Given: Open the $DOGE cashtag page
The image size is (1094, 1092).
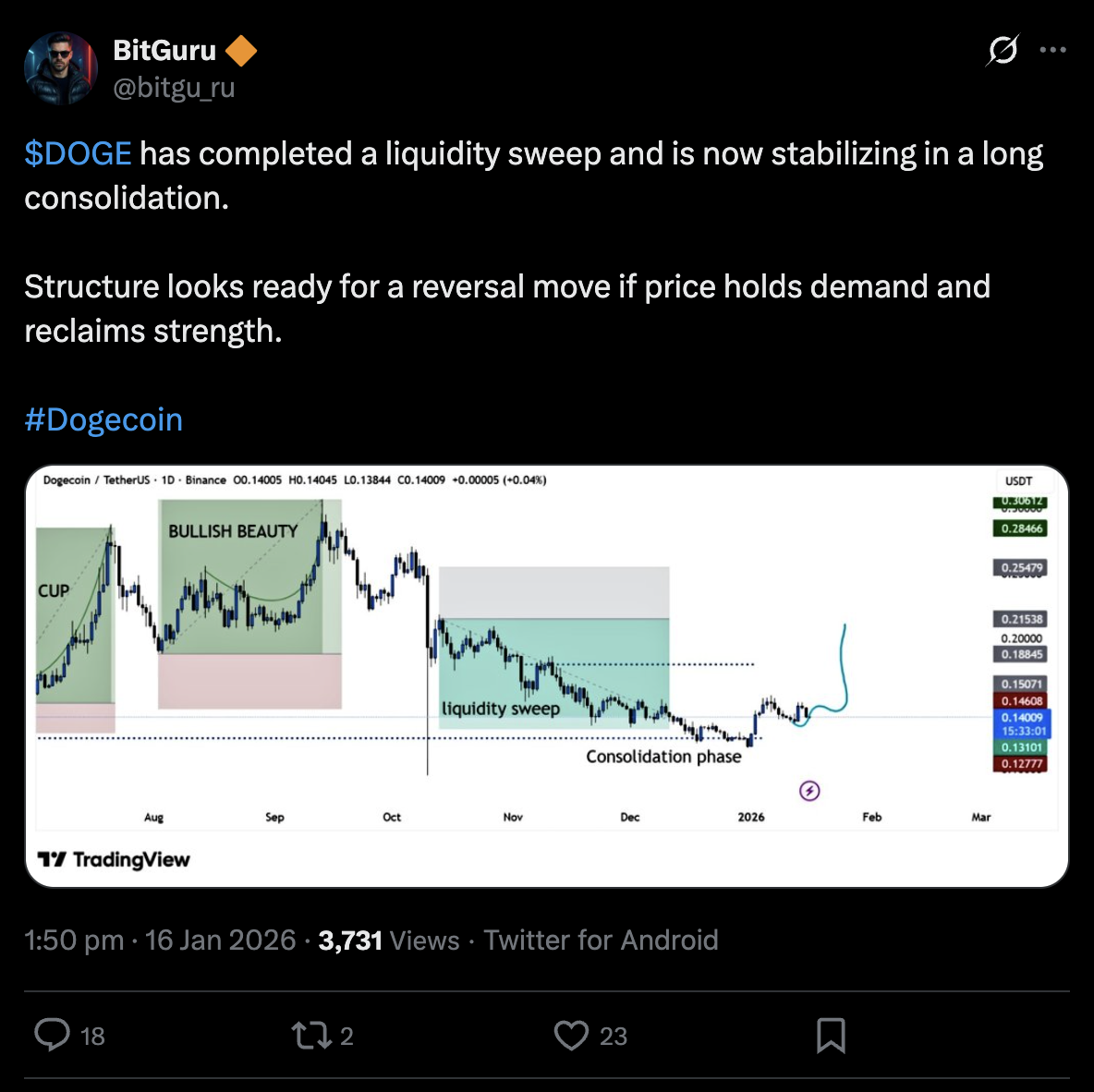Looking at the screenshot, I should (x=78, y=153).
